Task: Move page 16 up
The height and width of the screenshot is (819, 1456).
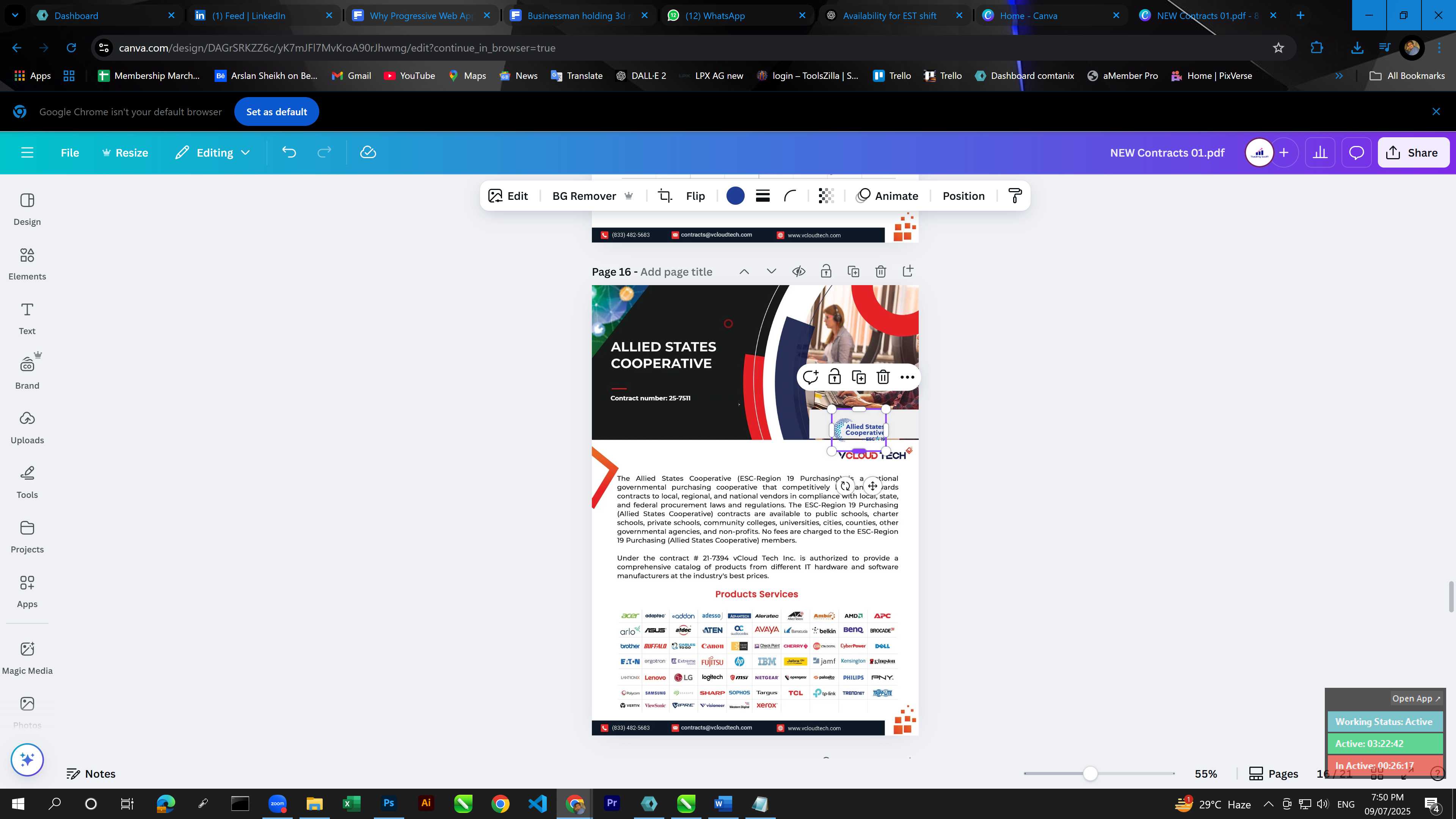Action: click(x=744, y=271)
